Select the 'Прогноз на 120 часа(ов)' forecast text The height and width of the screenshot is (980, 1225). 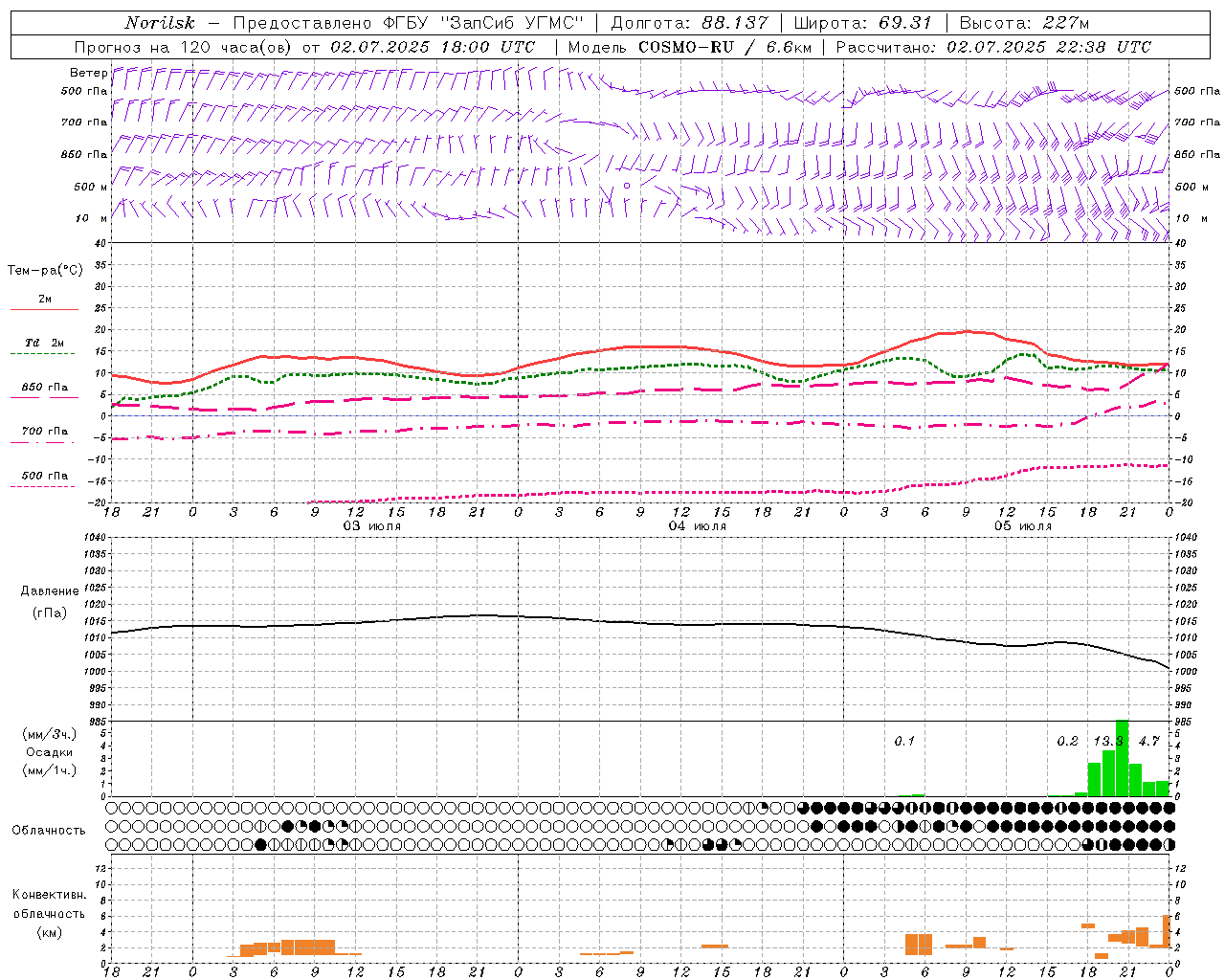click(x=184, y=47)
